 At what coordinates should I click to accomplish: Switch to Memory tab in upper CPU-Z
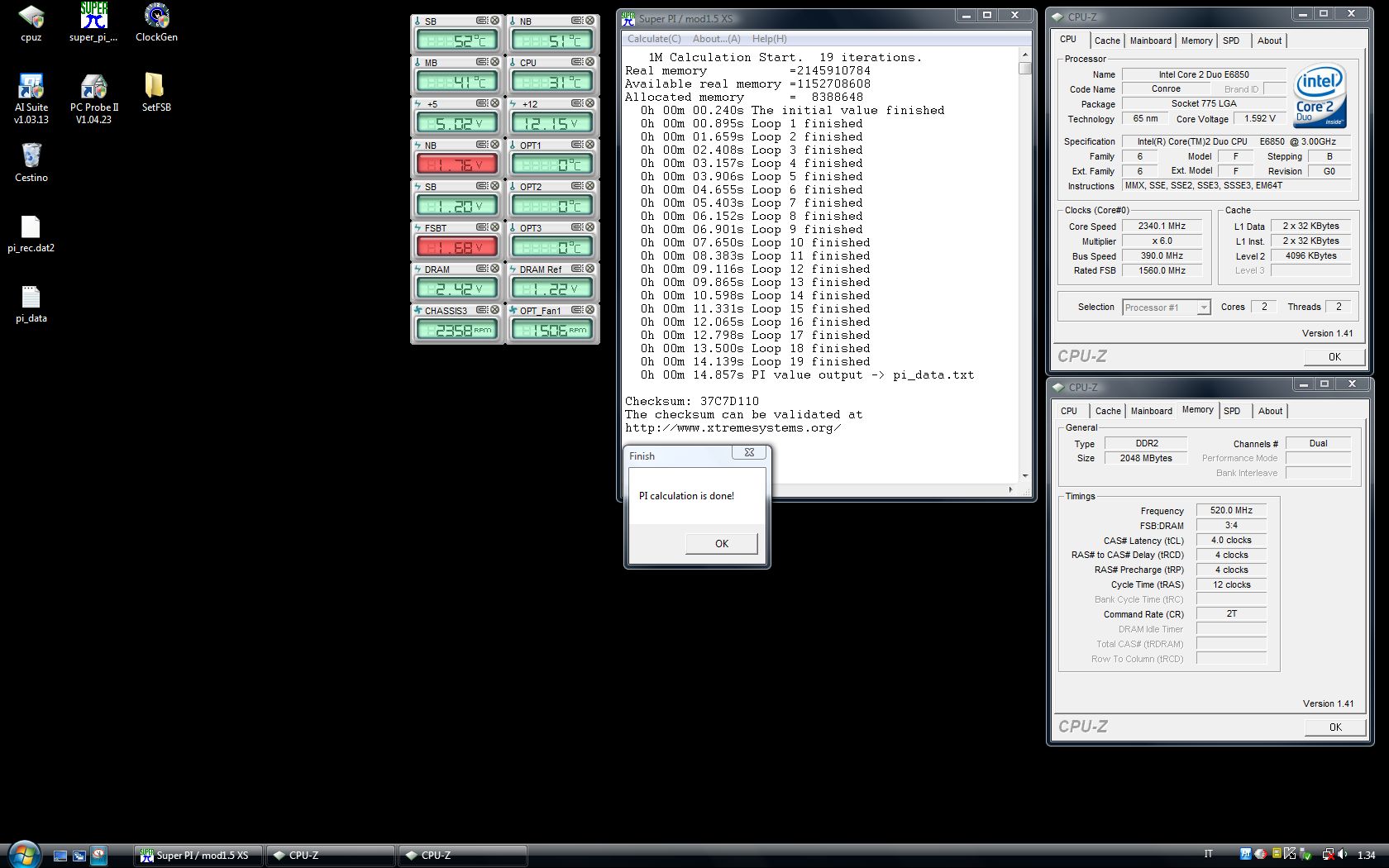[1196, 41]
